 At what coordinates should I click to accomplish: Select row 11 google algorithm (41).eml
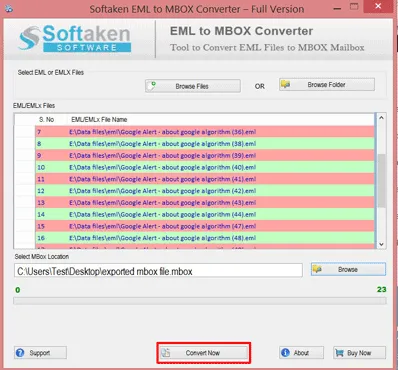[205, 179]
